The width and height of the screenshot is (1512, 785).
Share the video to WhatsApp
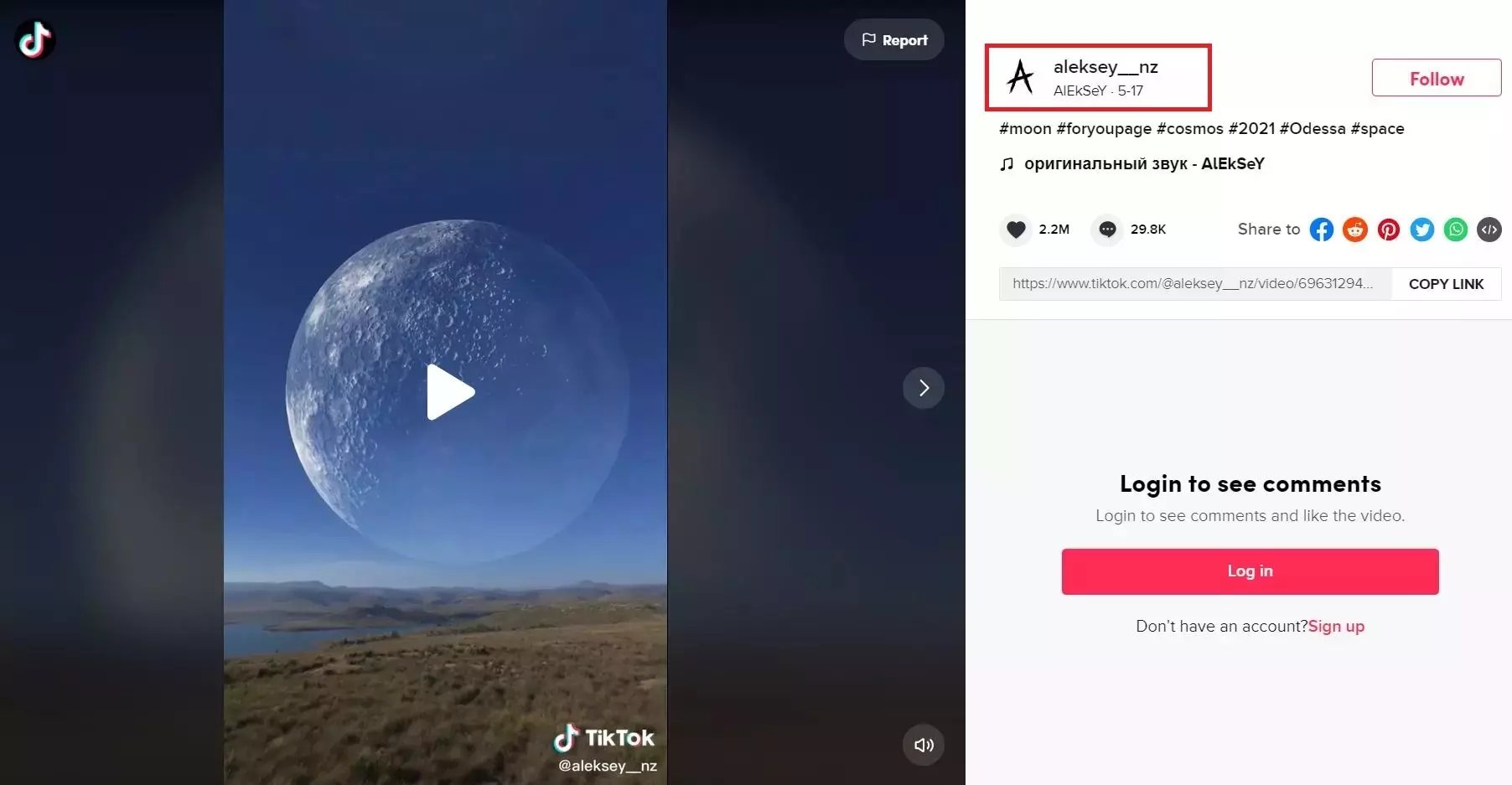1456,230
